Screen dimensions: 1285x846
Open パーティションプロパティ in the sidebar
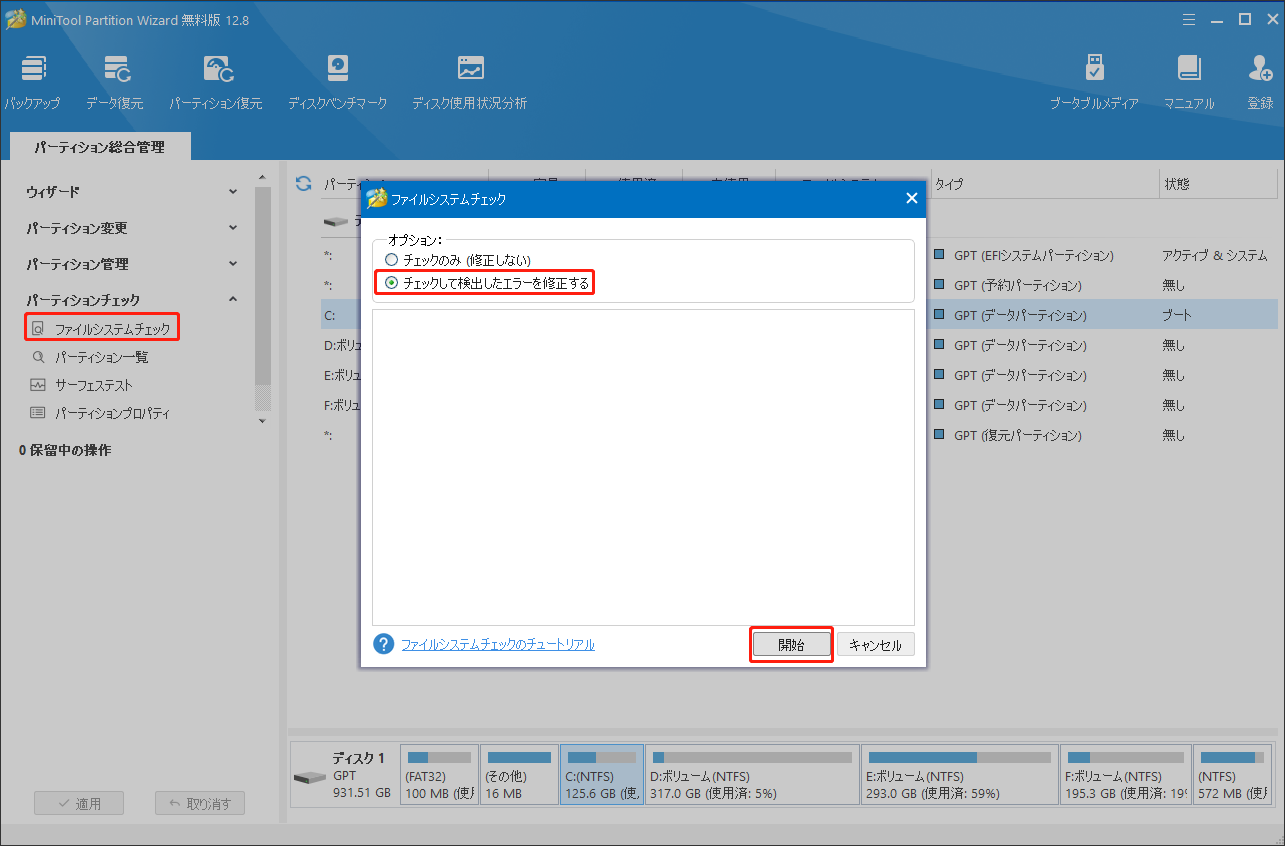(x=111, y=413)
